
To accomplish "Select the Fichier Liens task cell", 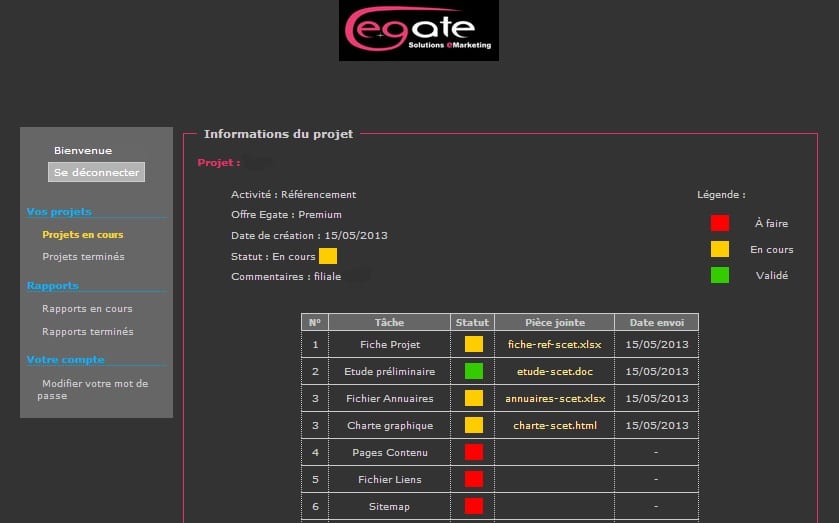I will (x=390, y=479).
